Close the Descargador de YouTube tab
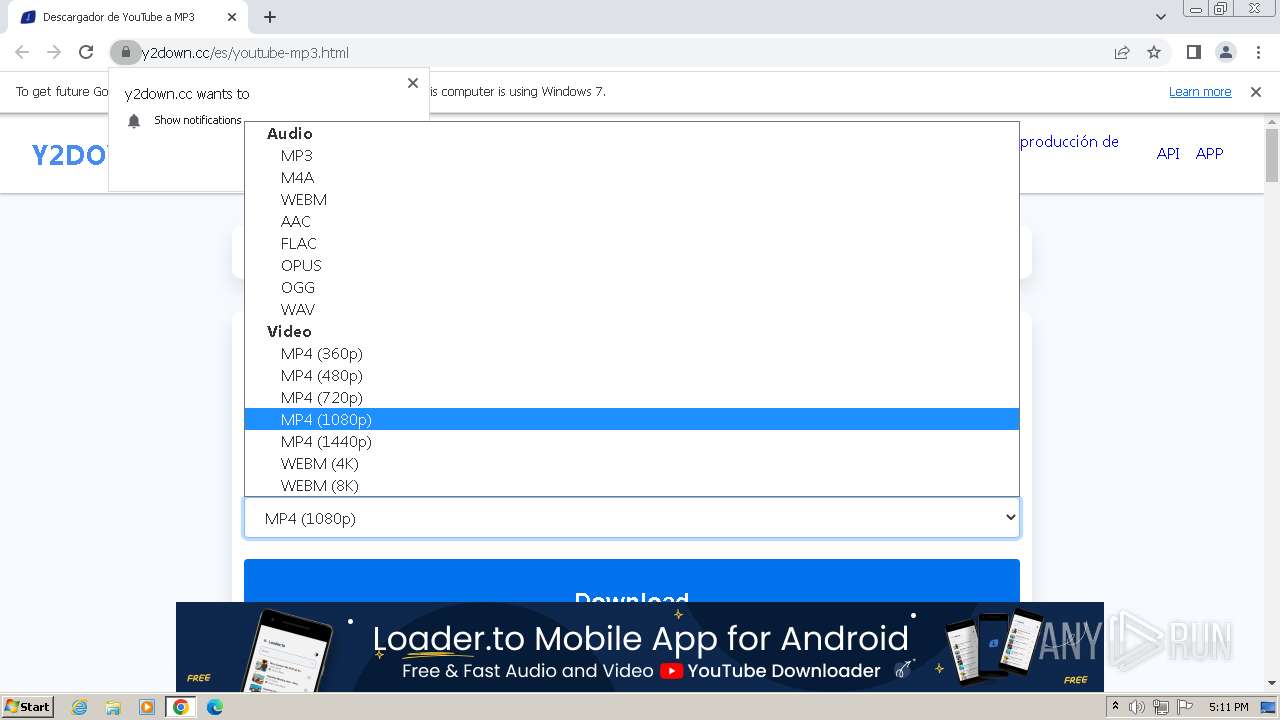This screenshot has width=1280, height=720. pos(230,17)
